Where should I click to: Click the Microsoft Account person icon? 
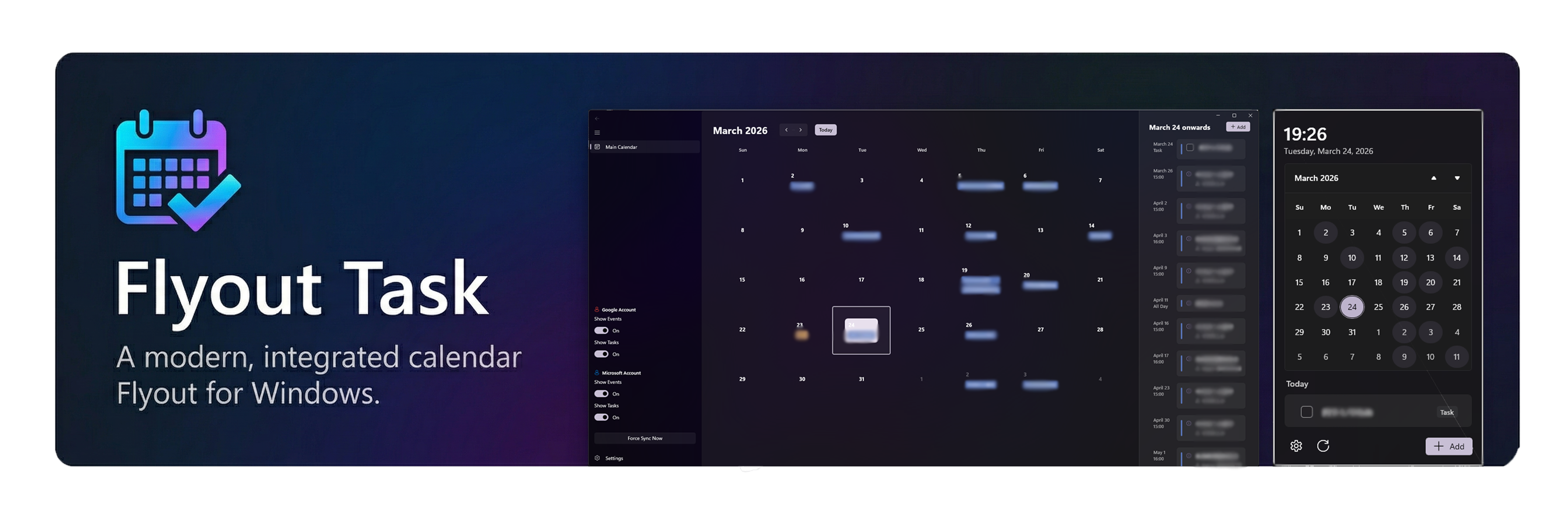pyautogui.click(x=596, y=372)
